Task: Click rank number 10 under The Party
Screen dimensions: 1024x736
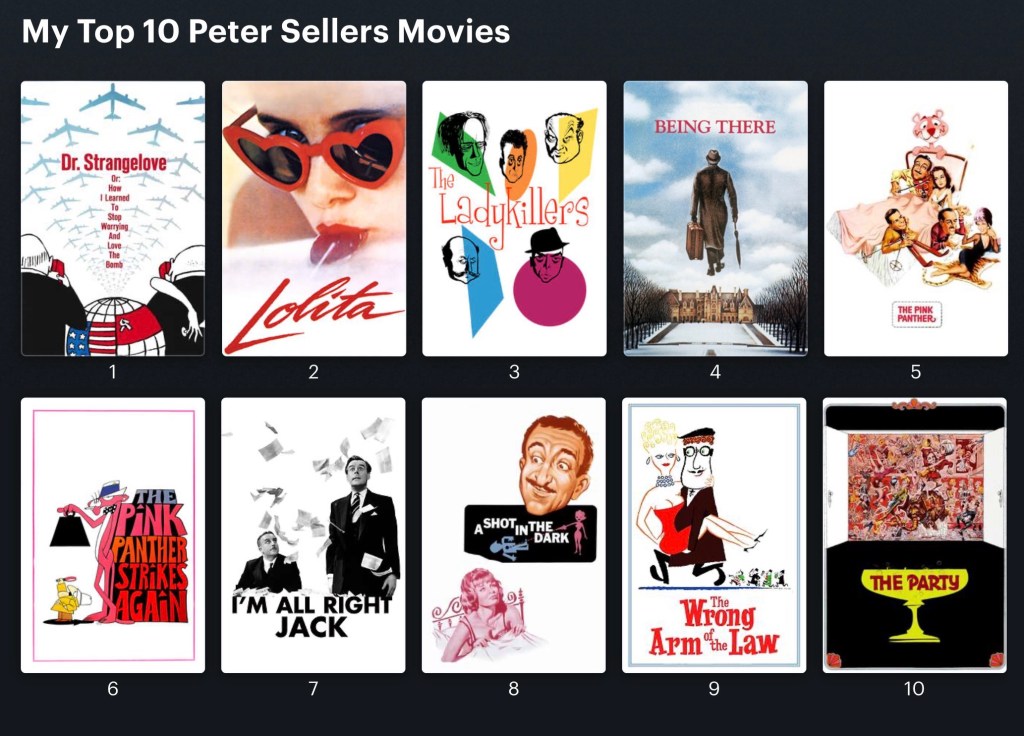Action: click(x=914, y=688)
